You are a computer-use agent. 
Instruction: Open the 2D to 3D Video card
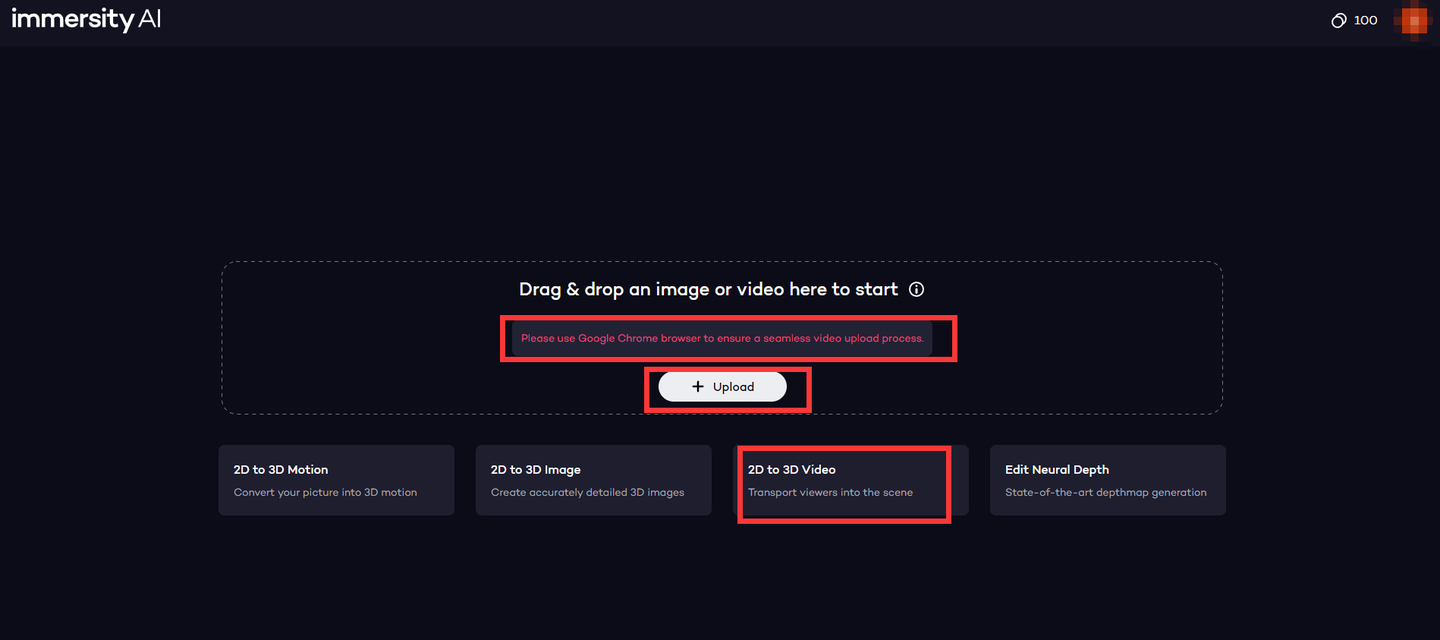click(850, 480)
